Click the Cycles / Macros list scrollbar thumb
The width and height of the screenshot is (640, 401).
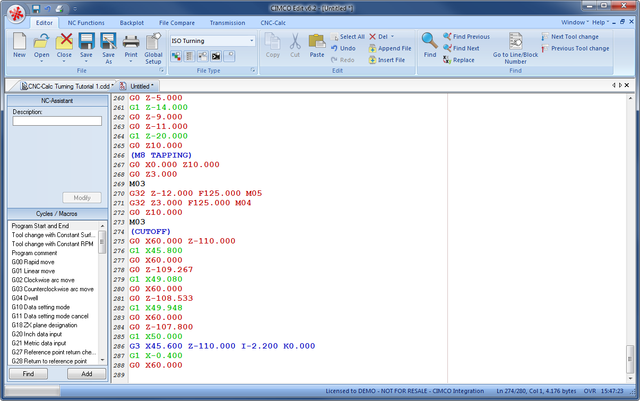[x=102, y=243]
